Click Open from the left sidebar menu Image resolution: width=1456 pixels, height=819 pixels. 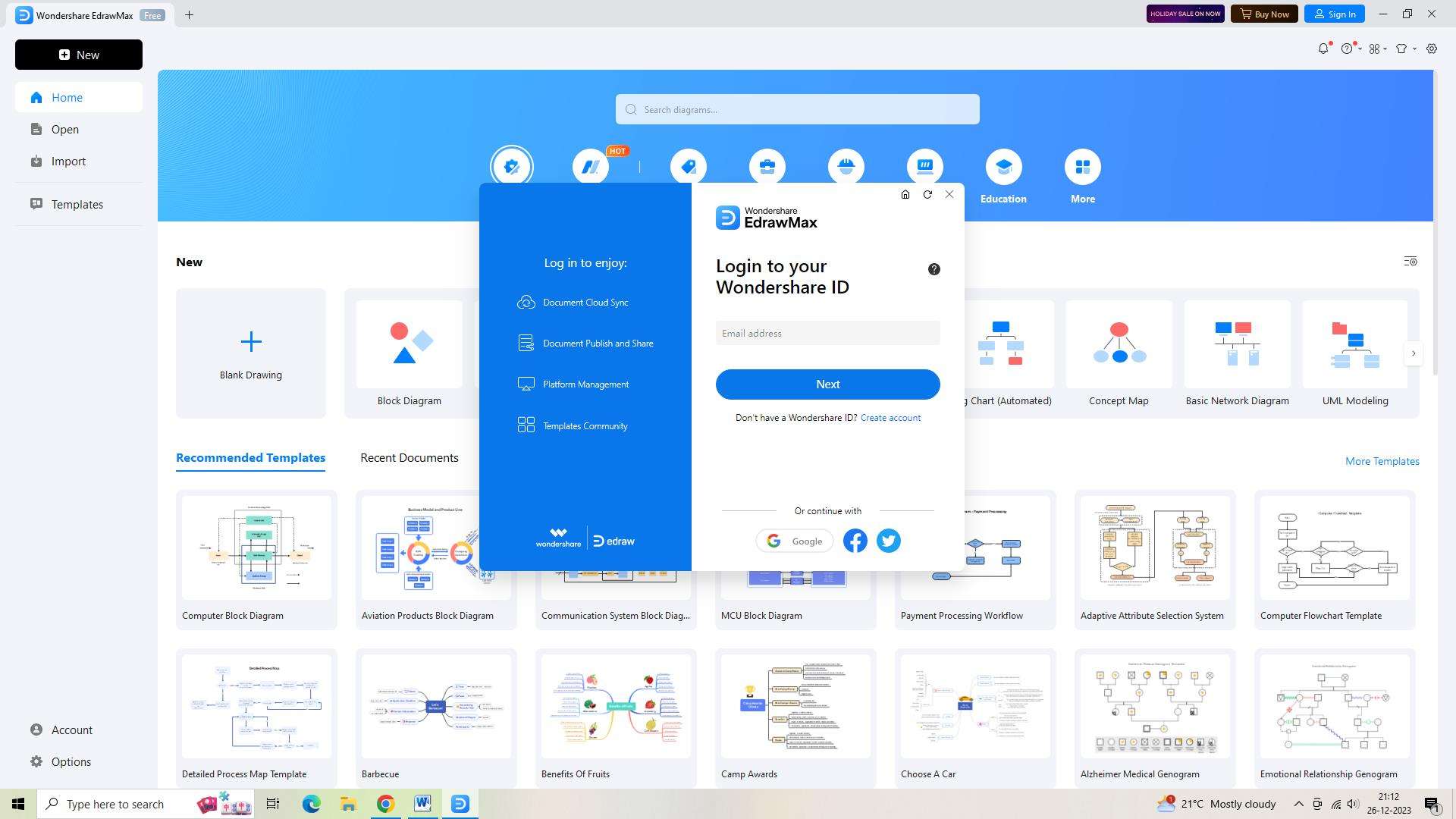point(65,129)
